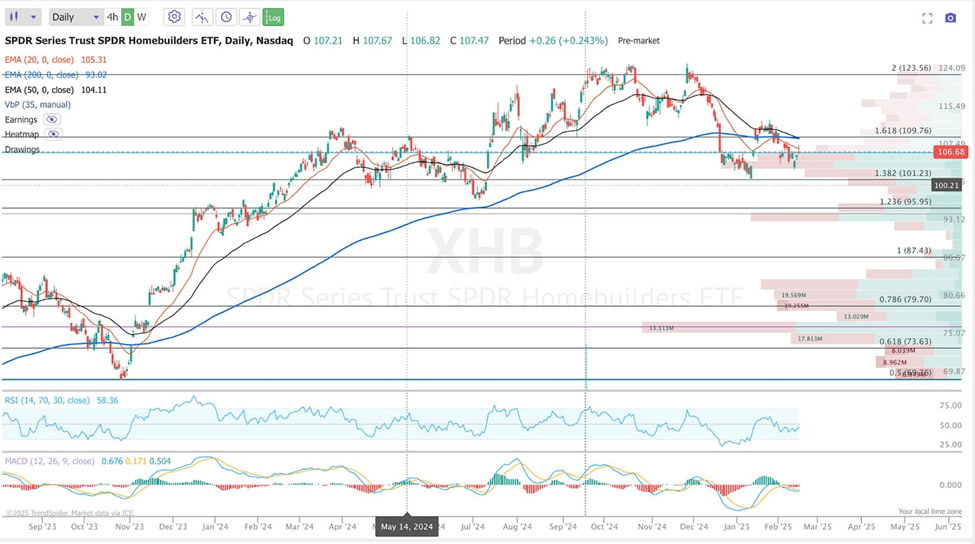975x544 pixels.
Task: Switch to the 4h timeframe
Action: (112, 17)
